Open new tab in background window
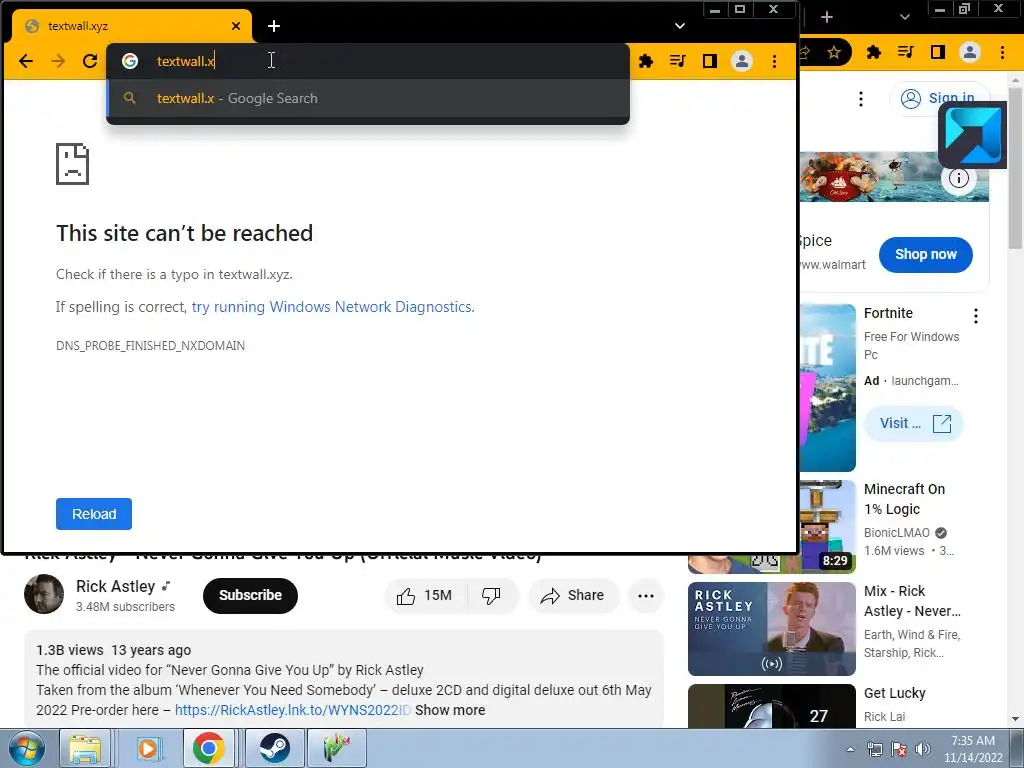The image size is (1024, 768). tap(827, 17)
